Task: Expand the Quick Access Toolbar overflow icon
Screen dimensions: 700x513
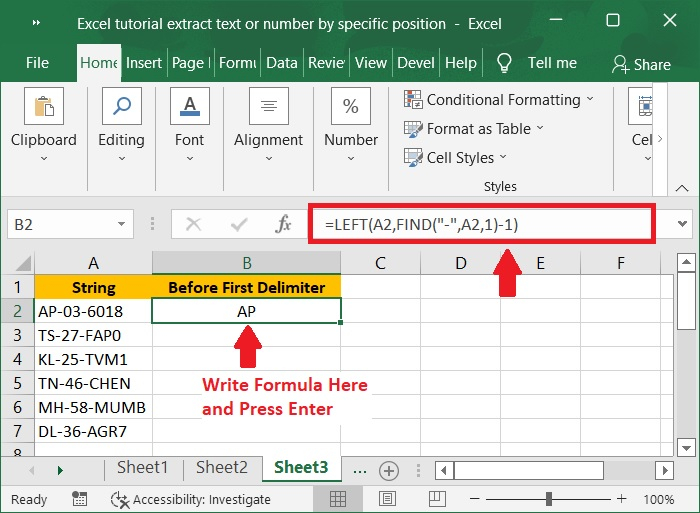Action: click(36, 22)
